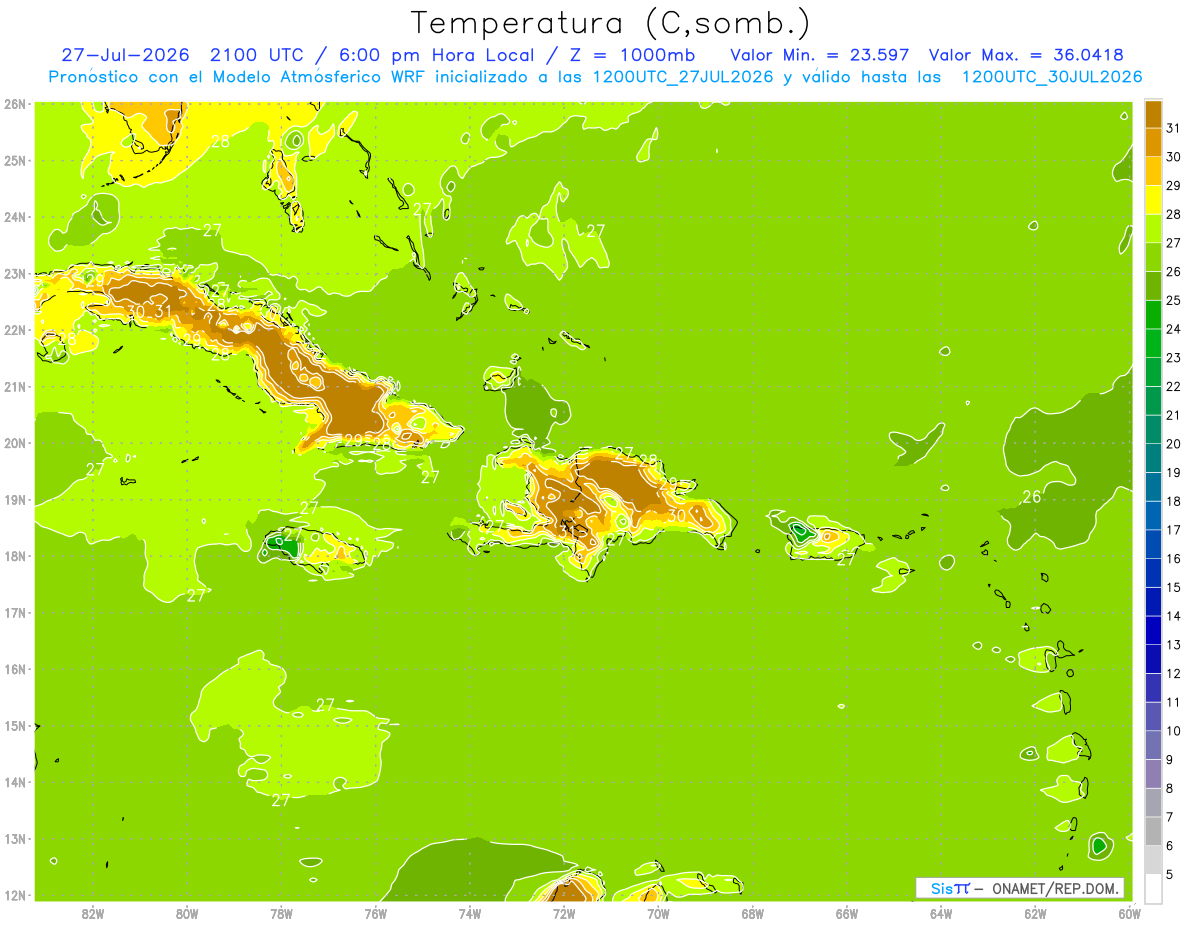Click the gray colorbar segment between 6 and 7
The image size is (1200, 927).
[1153, 831]
